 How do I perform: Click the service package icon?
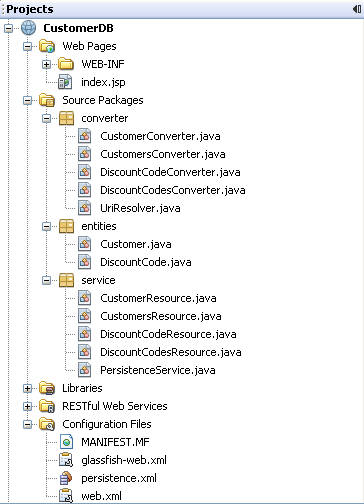[x=66, y=280]
